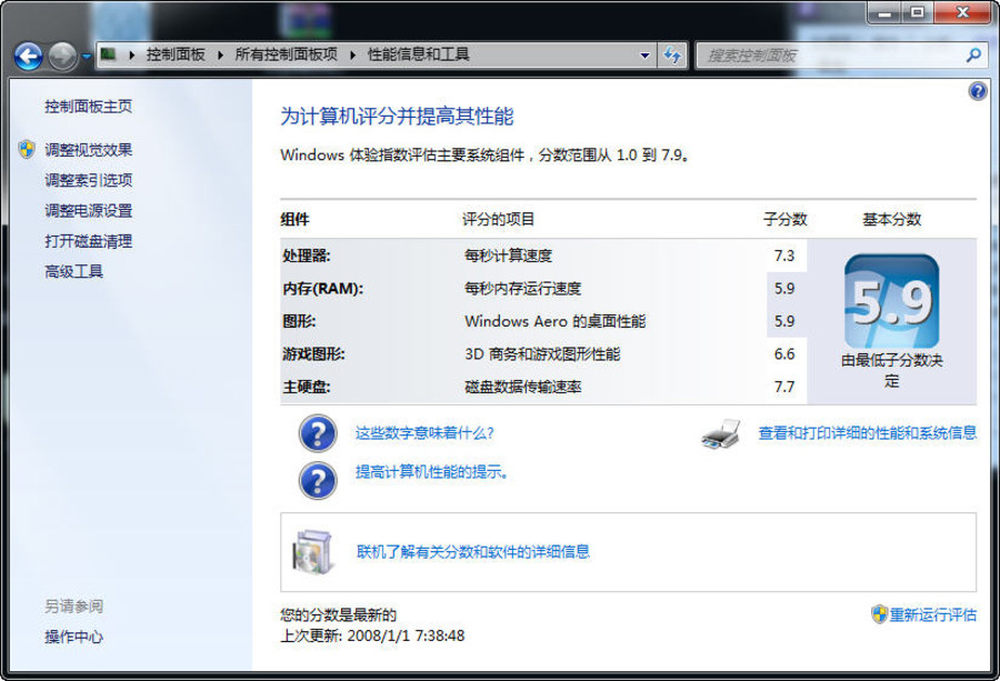1000x681 pixels.
Task: Click the shield icon beside 调整视觉效果
Action: [27, 149]
